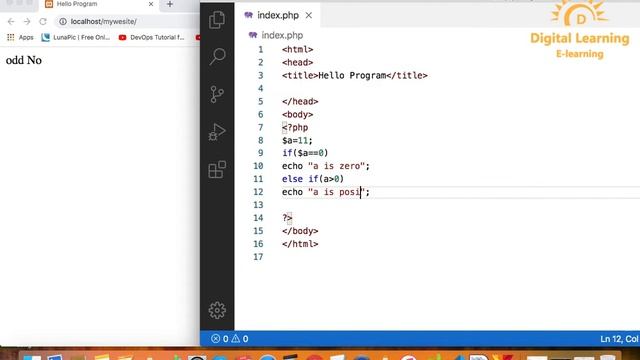The image size is (640, 360).
Task: Open the Extensions view
Action: point(217,169)
